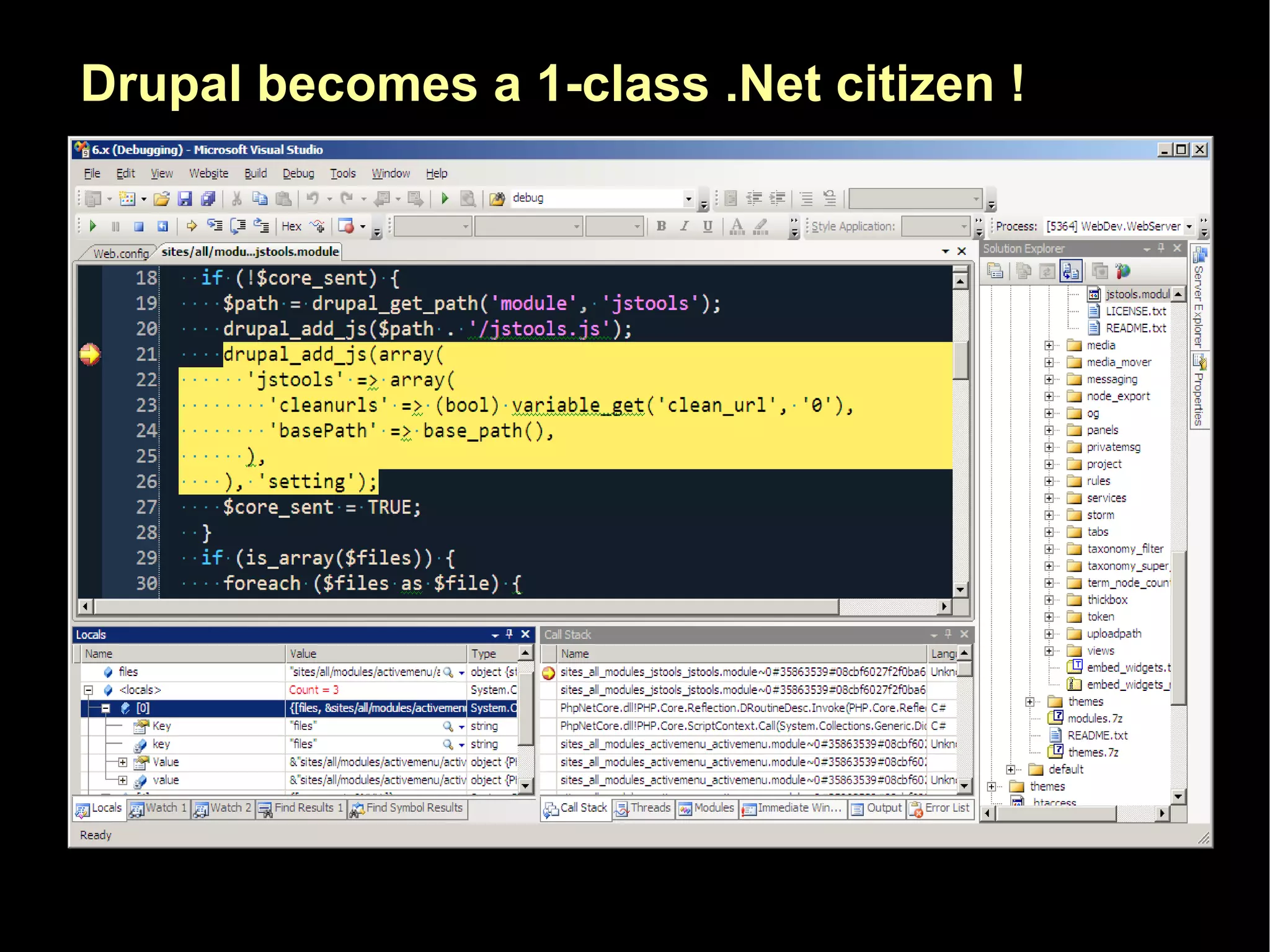1270x952 pixels.
Task: Expand the media folder in Solution Explorer
Action: 1049,345
